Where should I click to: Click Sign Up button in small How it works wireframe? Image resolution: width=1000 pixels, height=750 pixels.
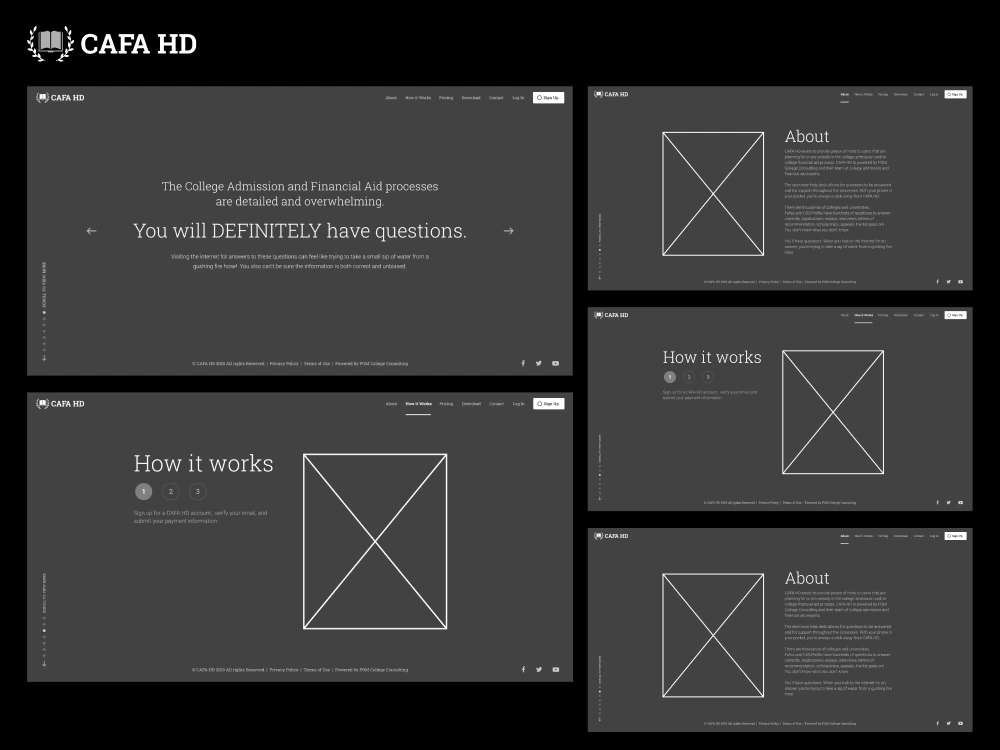coord(955,315)
